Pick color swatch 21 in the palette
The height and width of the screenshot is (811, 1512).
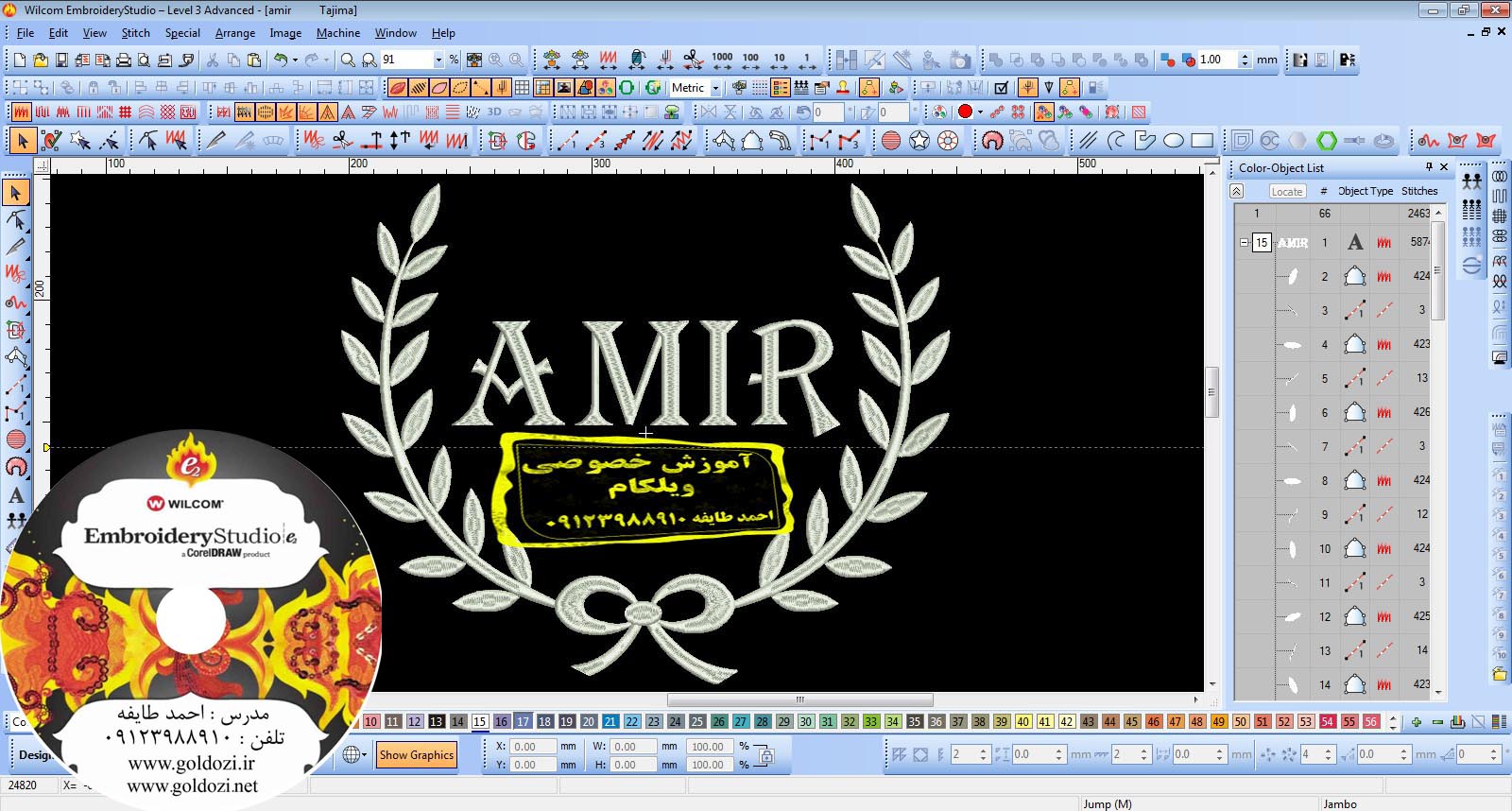pos(610,722)
